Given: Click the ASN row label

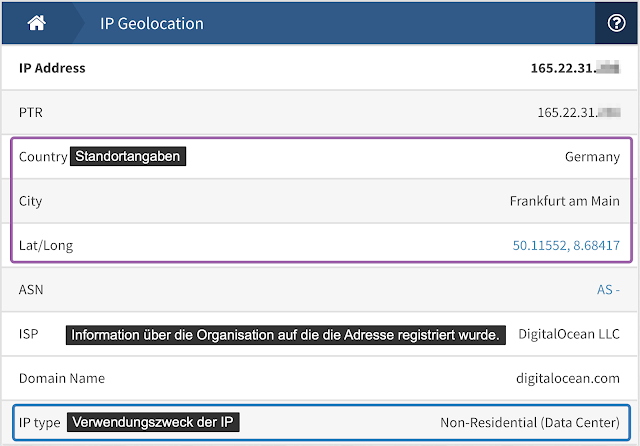Looking at the screenshot, I should (x=31, y=289).
